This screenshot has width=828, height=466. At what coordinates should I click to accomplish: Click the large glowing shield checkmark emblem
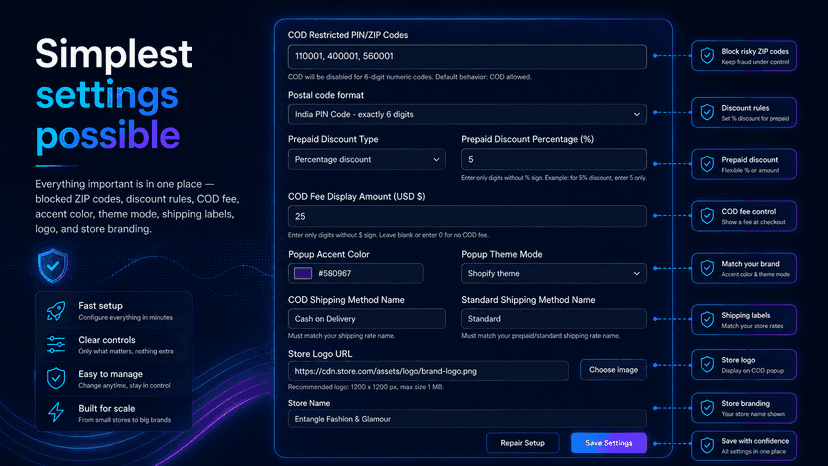click(53, 265)
